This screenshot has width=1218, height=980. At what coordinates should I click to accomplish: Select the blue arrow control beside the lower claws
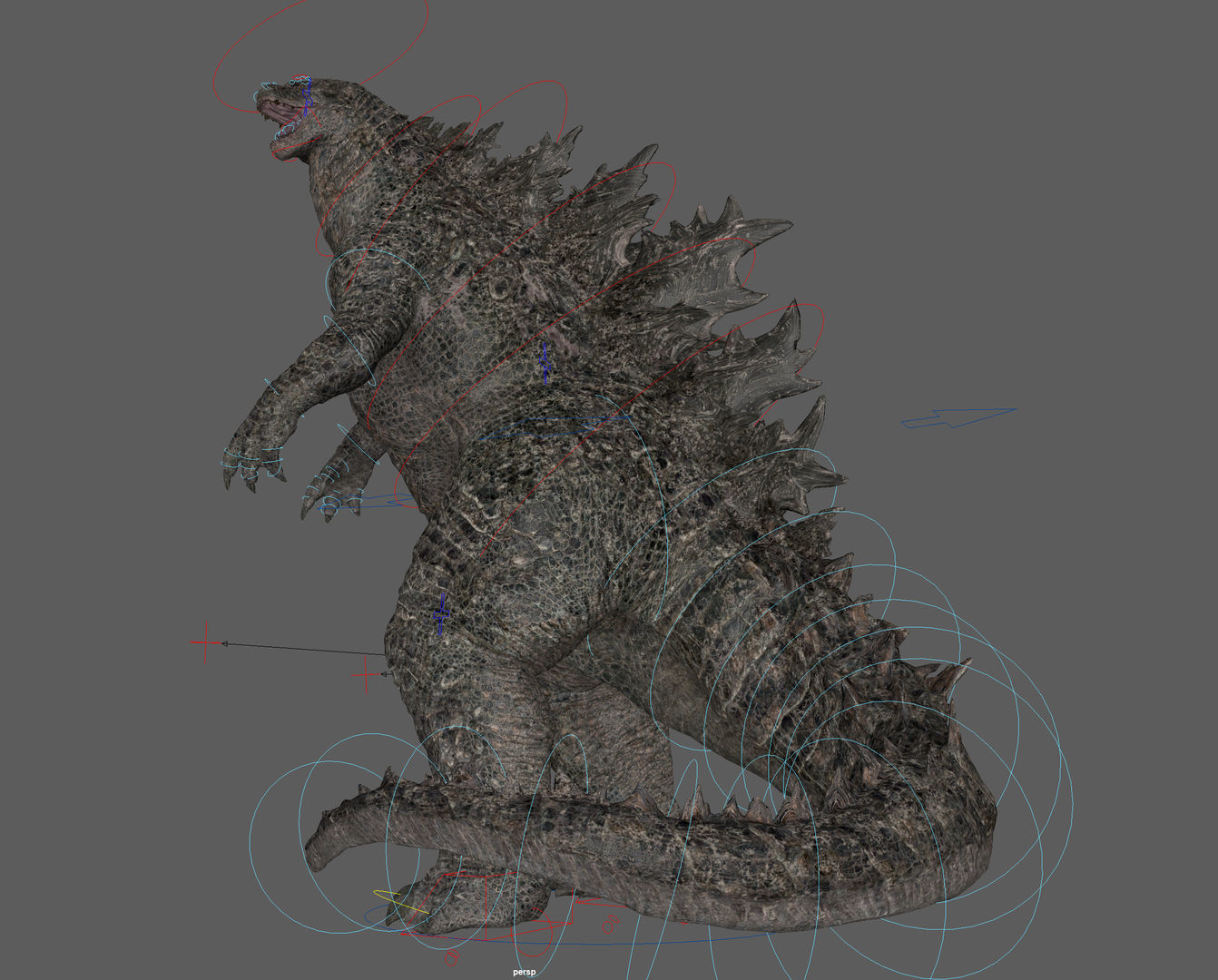363,503
